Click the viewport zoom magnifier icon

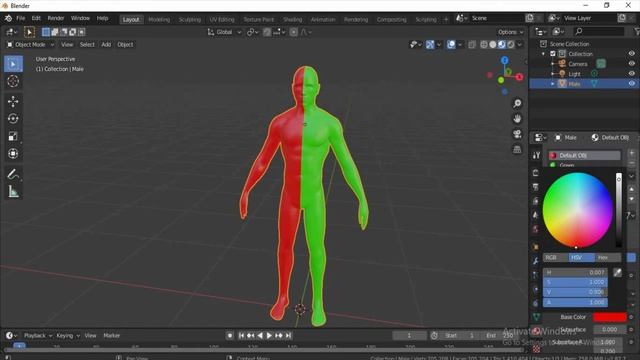click(x=517, y=104)
